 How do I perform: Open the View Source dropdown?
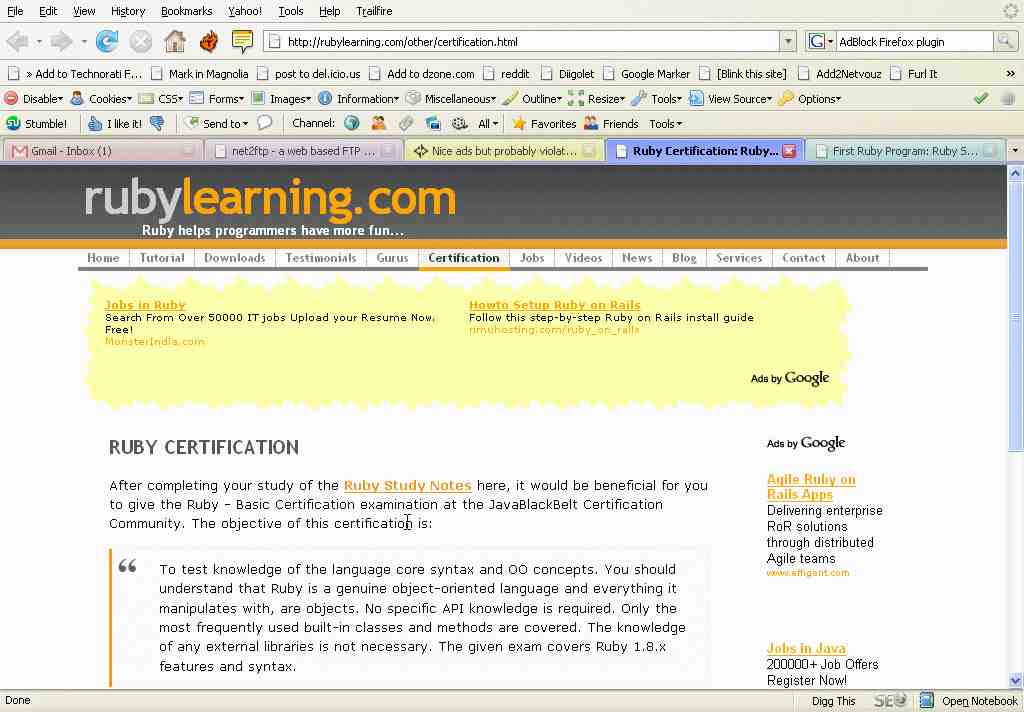click(x=731, y=99)
